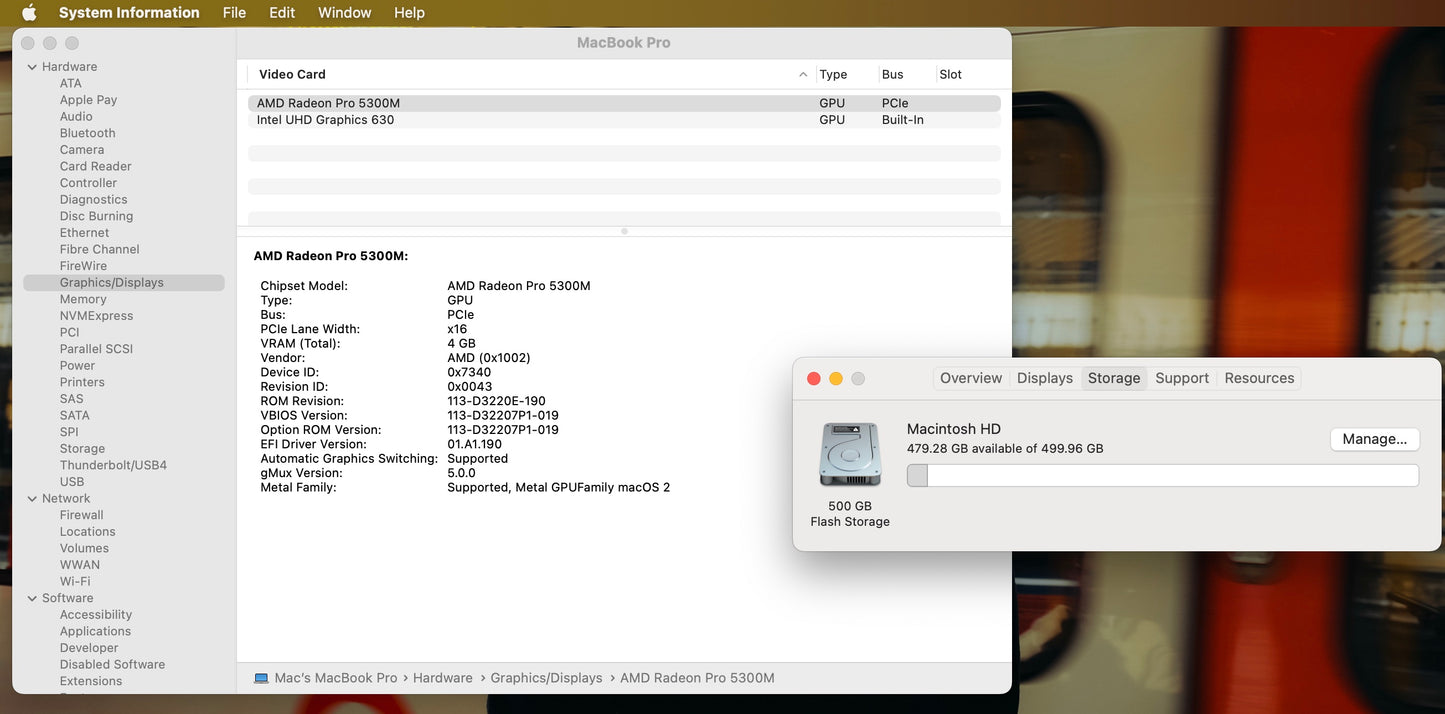
Task: Open the Window menu
Action: click(x=344, y=13)
